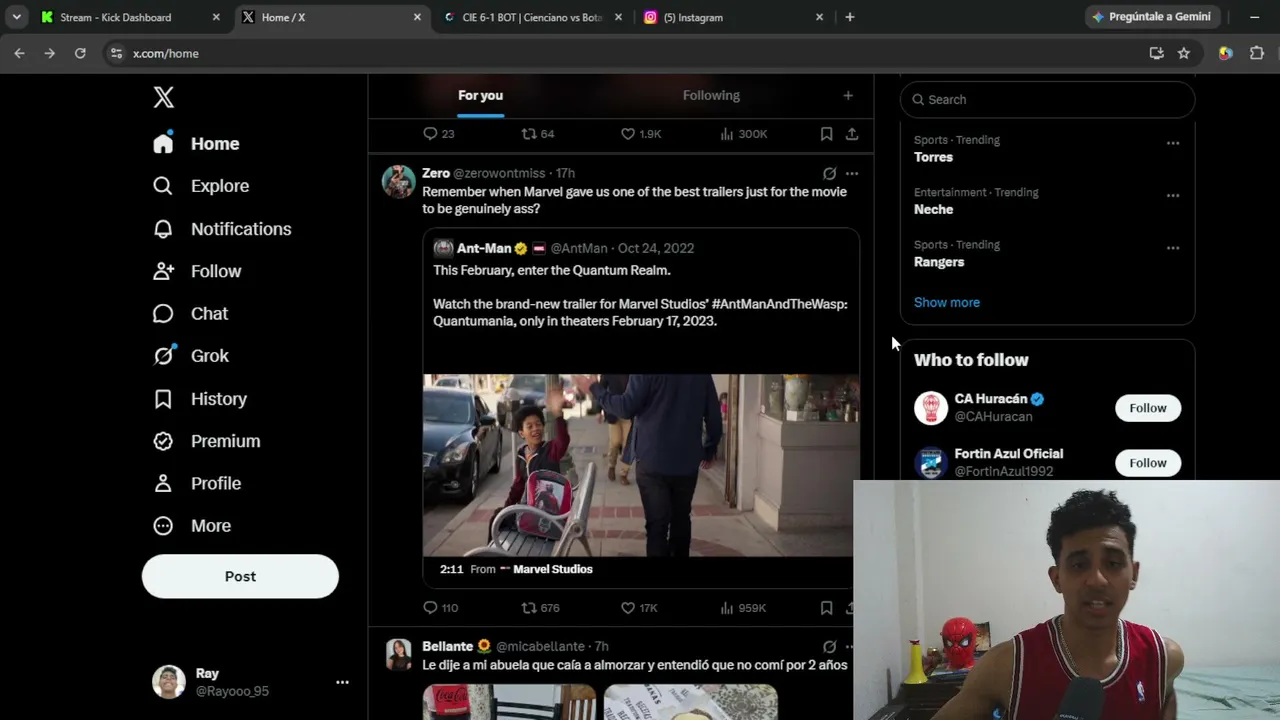The image size is (1280, 720).
Task: Reply to the post with 23 comments
Action: tap(439, 134)
